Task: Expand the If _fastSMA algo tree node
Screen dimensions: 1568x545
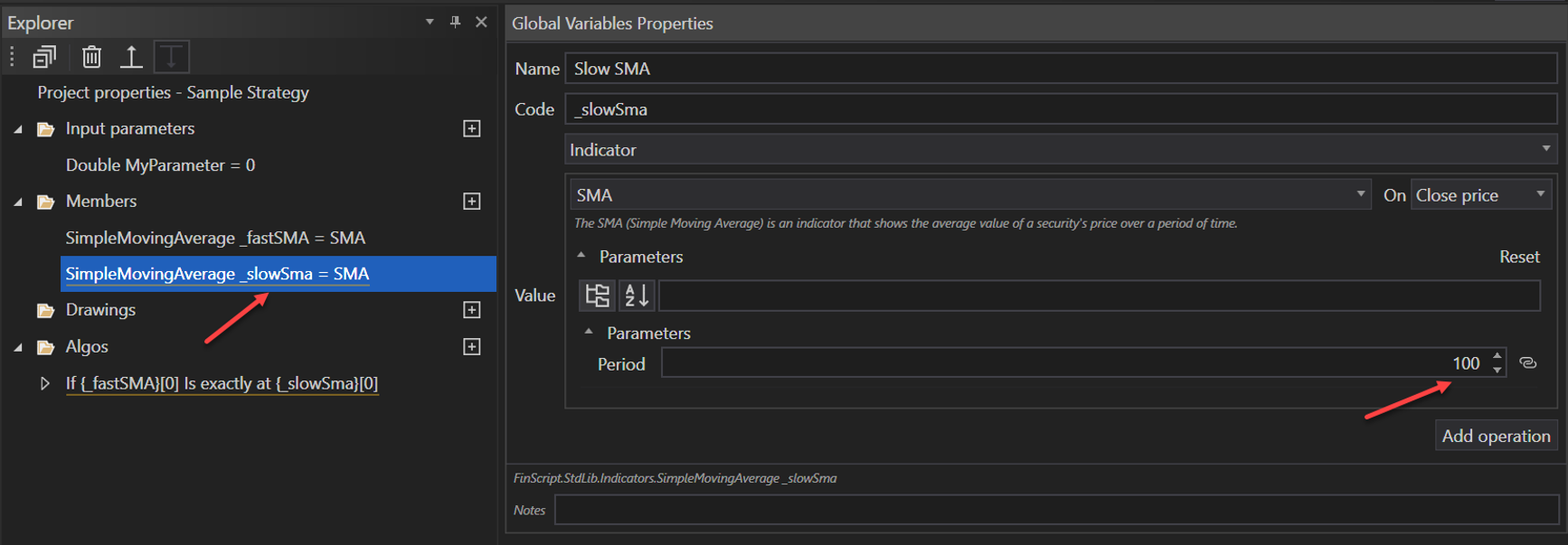Action: [44, 384]
